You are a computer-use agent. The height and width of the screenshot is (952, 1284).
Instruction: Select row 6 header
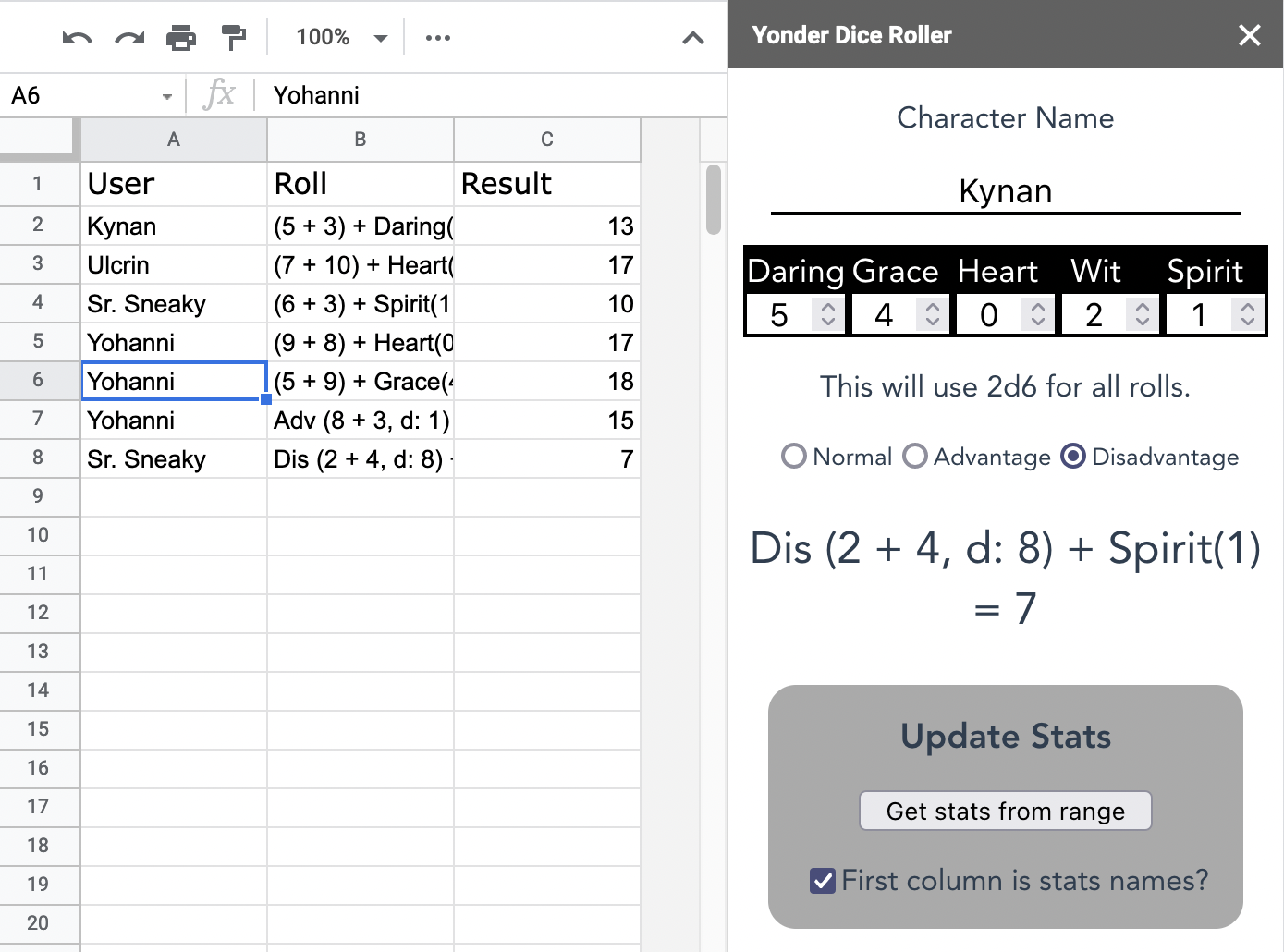click(40, 381)
